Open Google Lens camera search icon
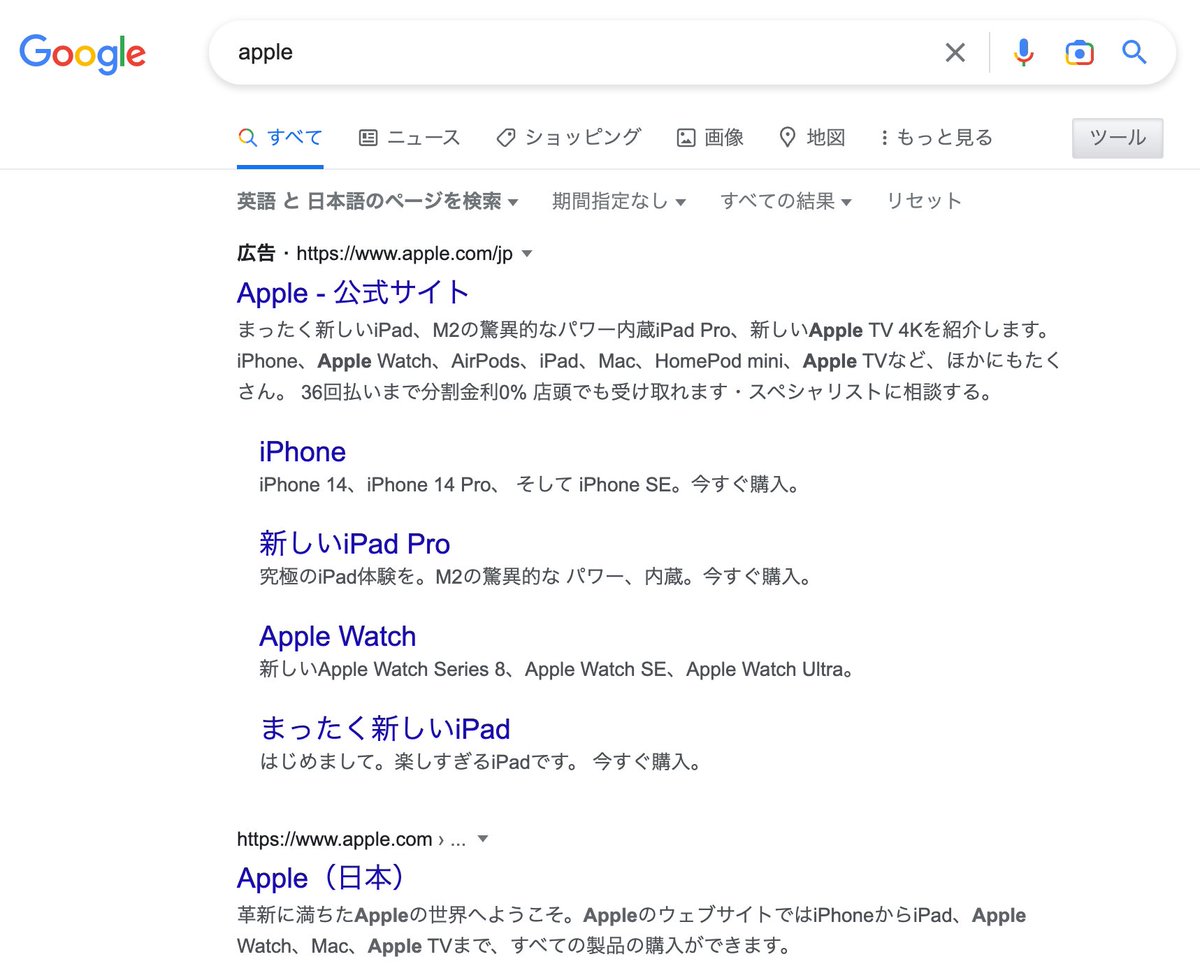This screenshot has width=1200, height=973. (1079, 53)
